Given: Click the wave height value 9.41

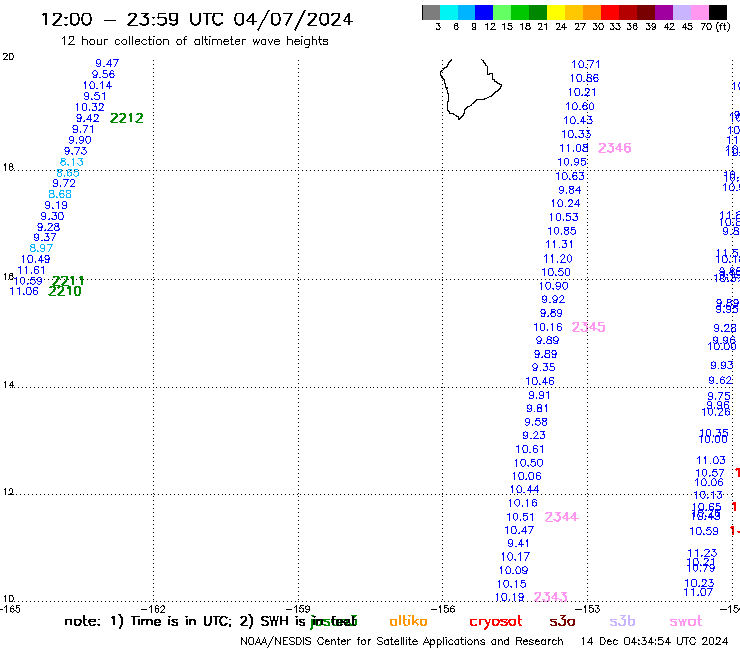Looking at the screenshot, I should [518, 543].
